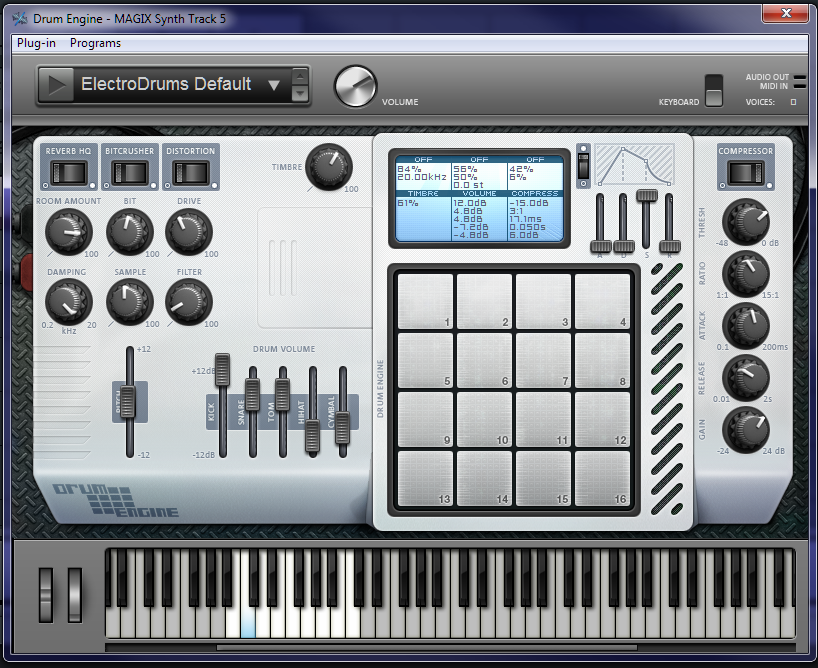818x668 pixels.
Task: Click the CYMBAL volume fader
Action: (x=342, y=427)
